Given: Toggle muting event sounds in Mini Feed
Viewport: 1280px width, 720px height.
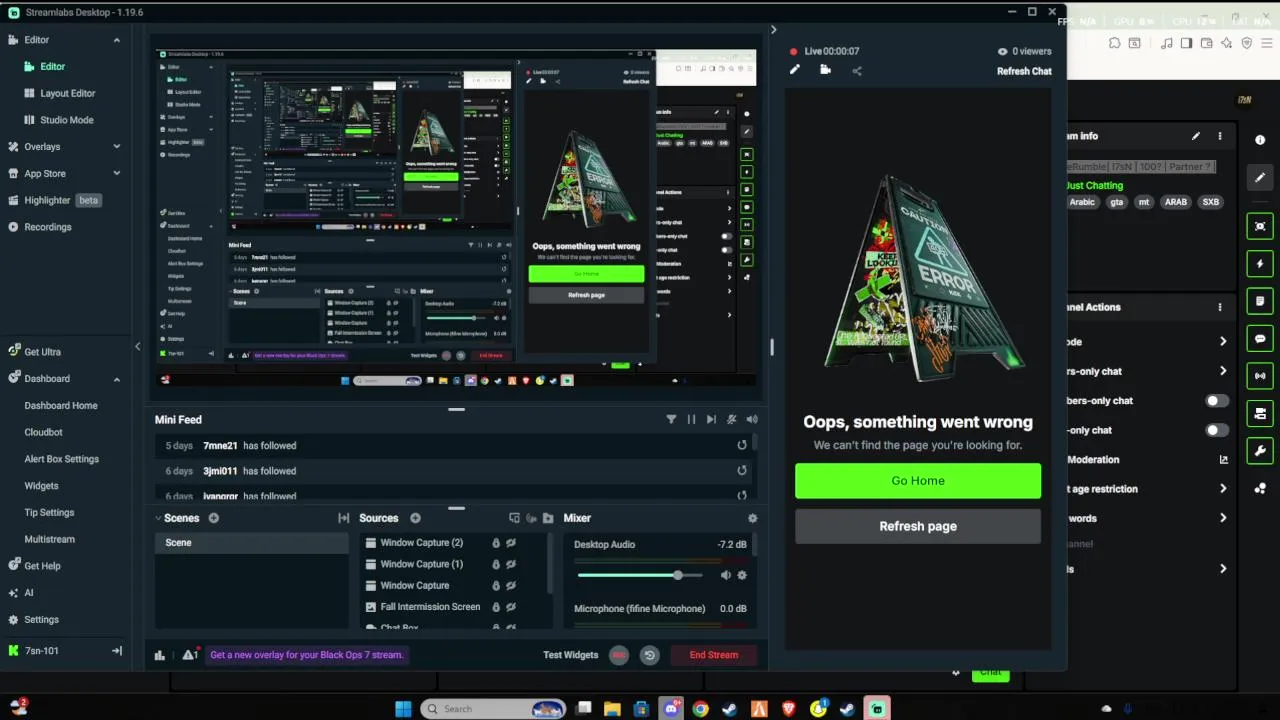Looking at the screenshot, I should coord(732,420).
